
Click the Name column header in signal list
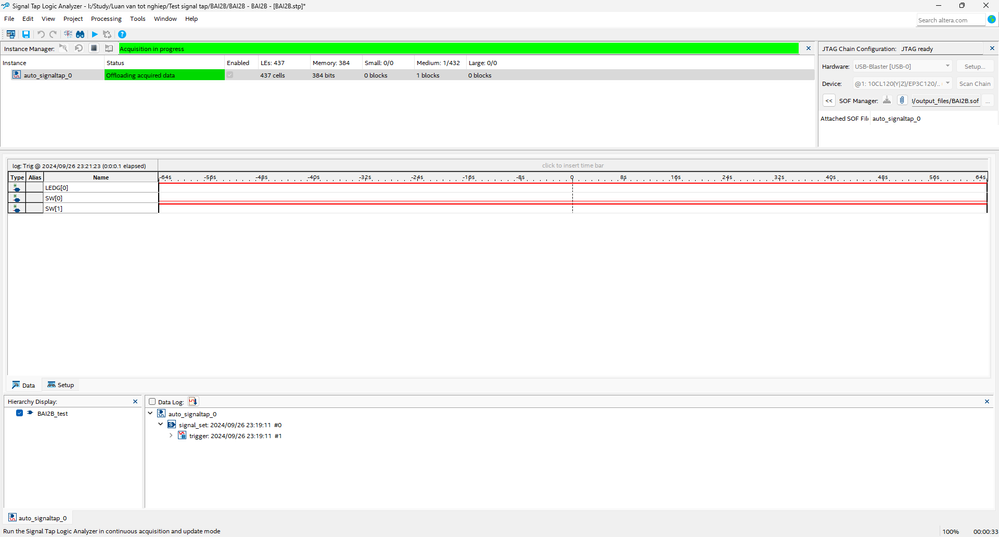(101, 178)
